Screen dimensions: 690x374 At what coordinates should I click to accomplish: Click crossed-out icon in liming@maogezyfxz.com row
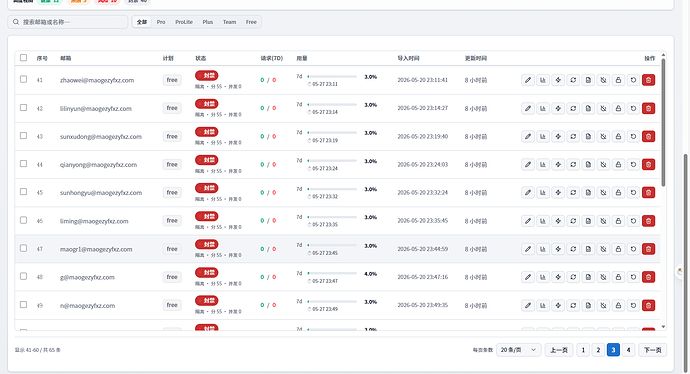click(x=603, y=221)
